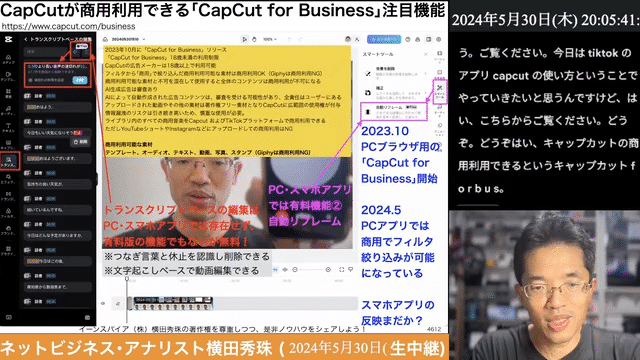This screenshot has width=640, height=360.
Task: Open the 素材 (Elements) sidebar panel
Action: click(9, 93)
